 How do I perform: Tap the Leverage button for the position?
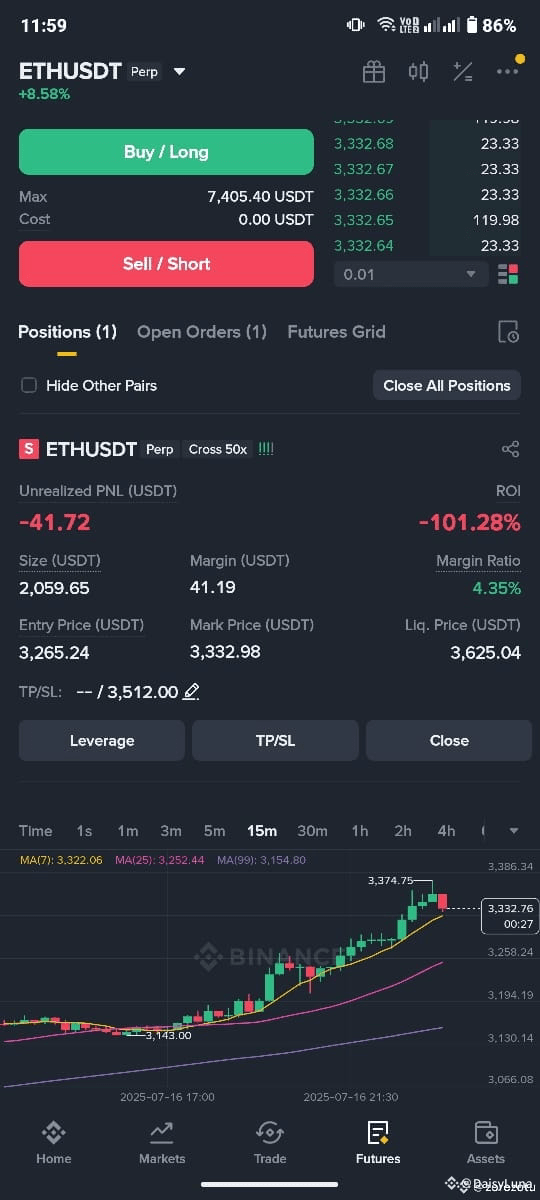pos(102,741)
